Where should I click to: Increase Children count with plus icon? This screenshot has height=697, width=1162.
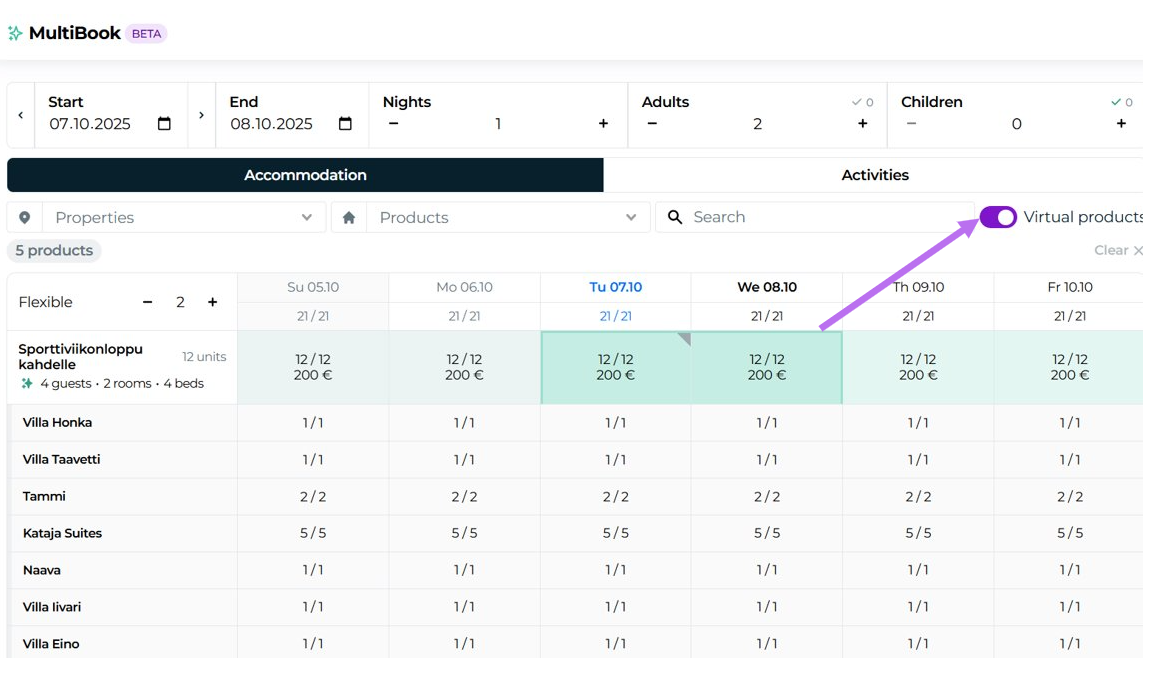[1121, 124]
